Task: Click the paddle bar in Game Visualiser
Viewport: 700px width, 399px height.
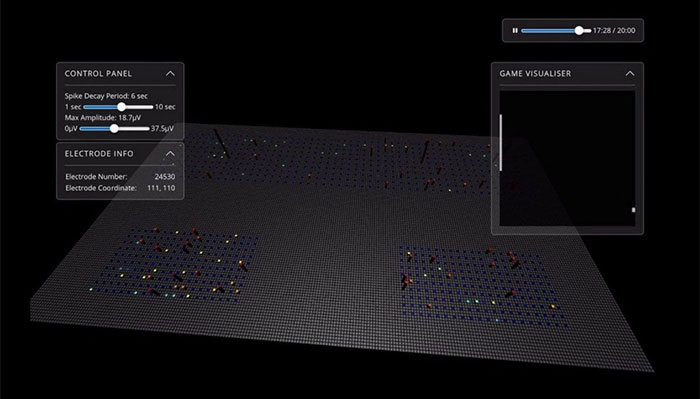Action: (x=501, y=142)
